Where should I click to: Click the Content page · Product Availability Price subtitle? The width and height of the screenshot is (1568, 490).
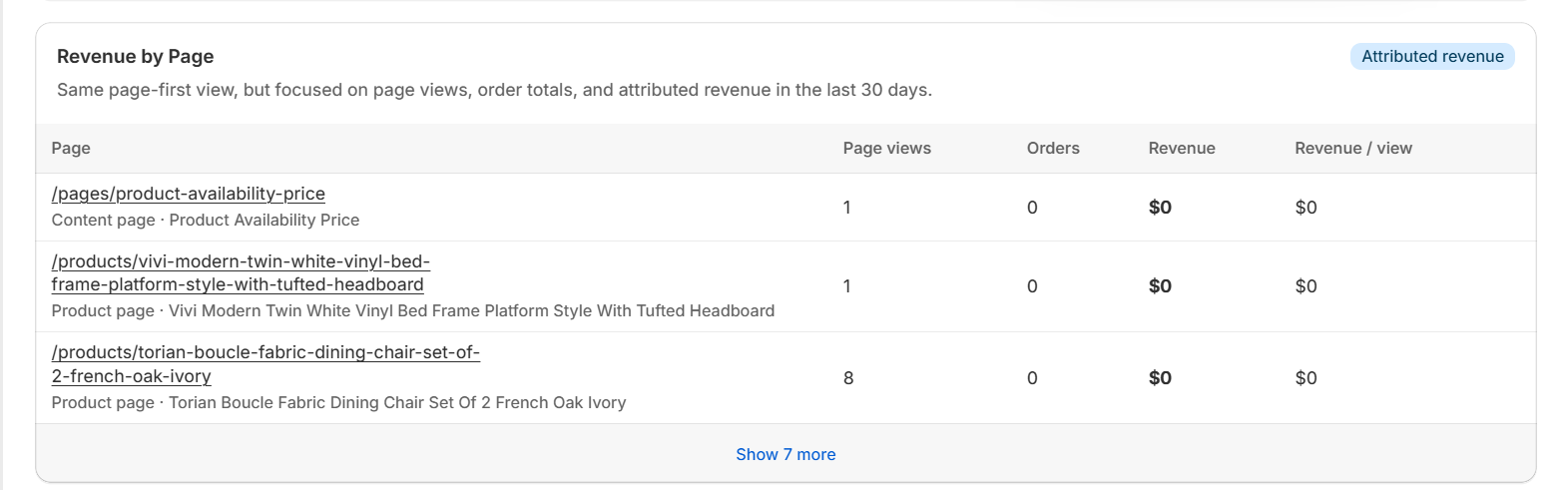coord(205,220)
